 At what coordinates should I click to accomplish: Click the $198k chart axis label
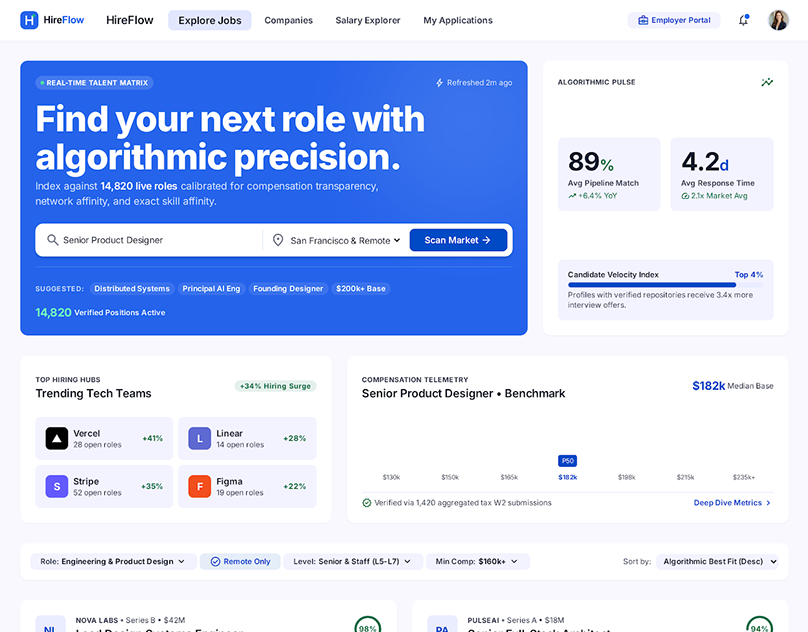coord(626,477)
